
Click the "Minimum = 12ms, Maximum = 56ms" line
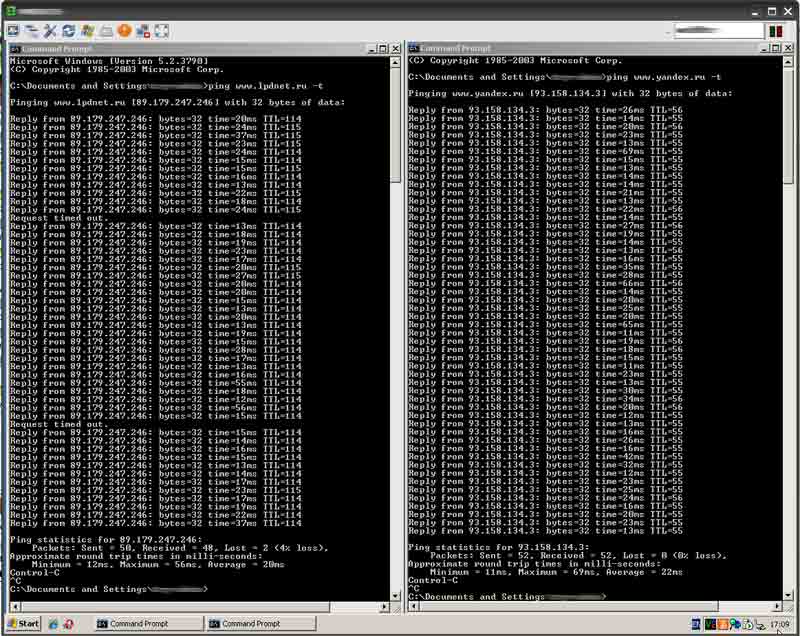pyautogui.click(x=158, y=565)
